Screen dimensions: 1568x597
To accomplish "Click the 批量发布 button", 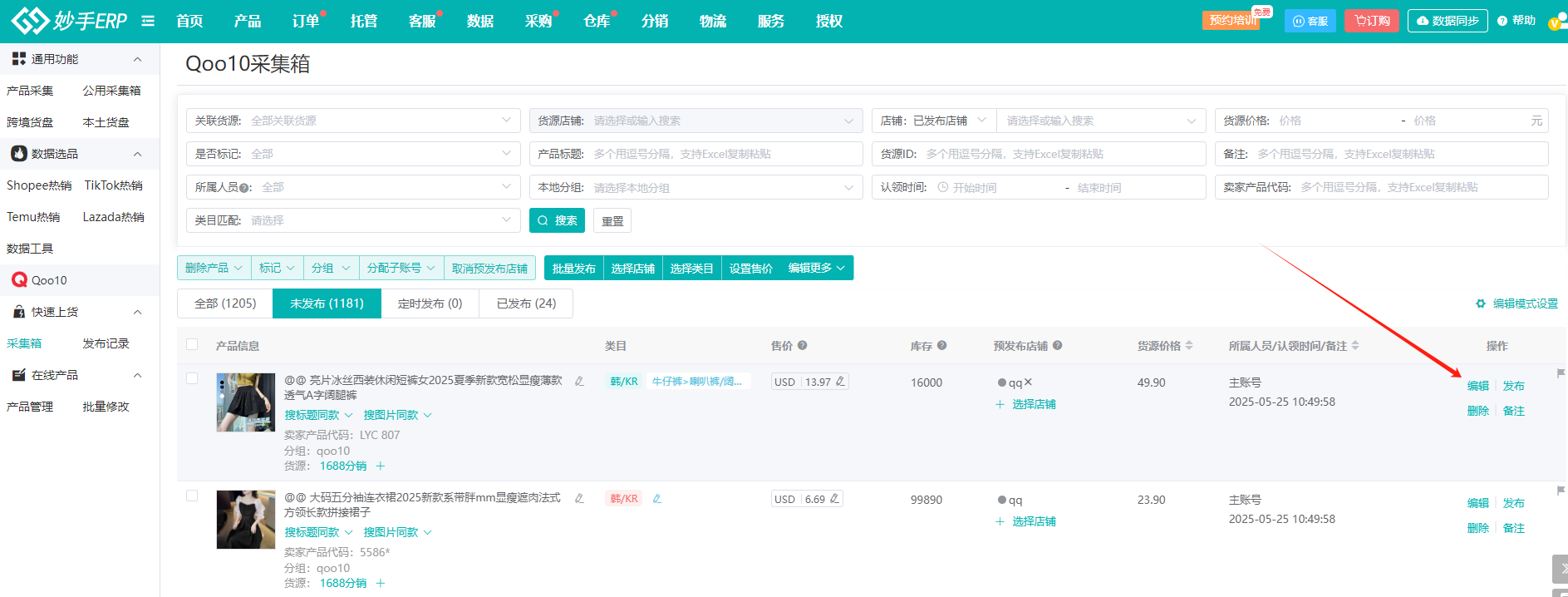I will coord(574,268).
